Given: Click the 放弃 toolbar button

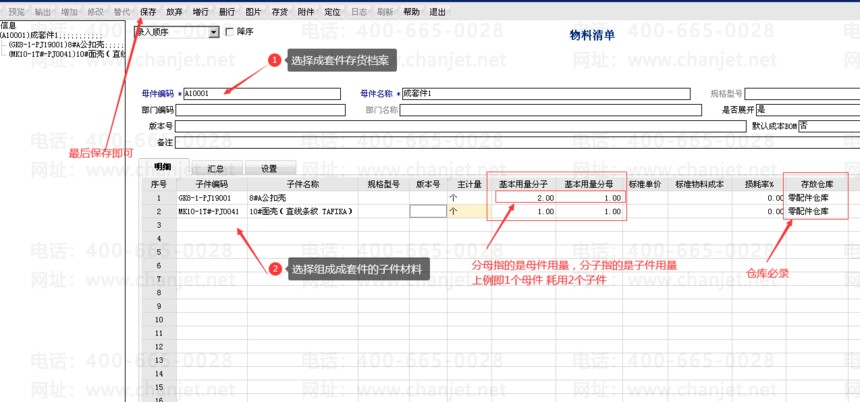Looking at the screenshot, I should point(174,12).
